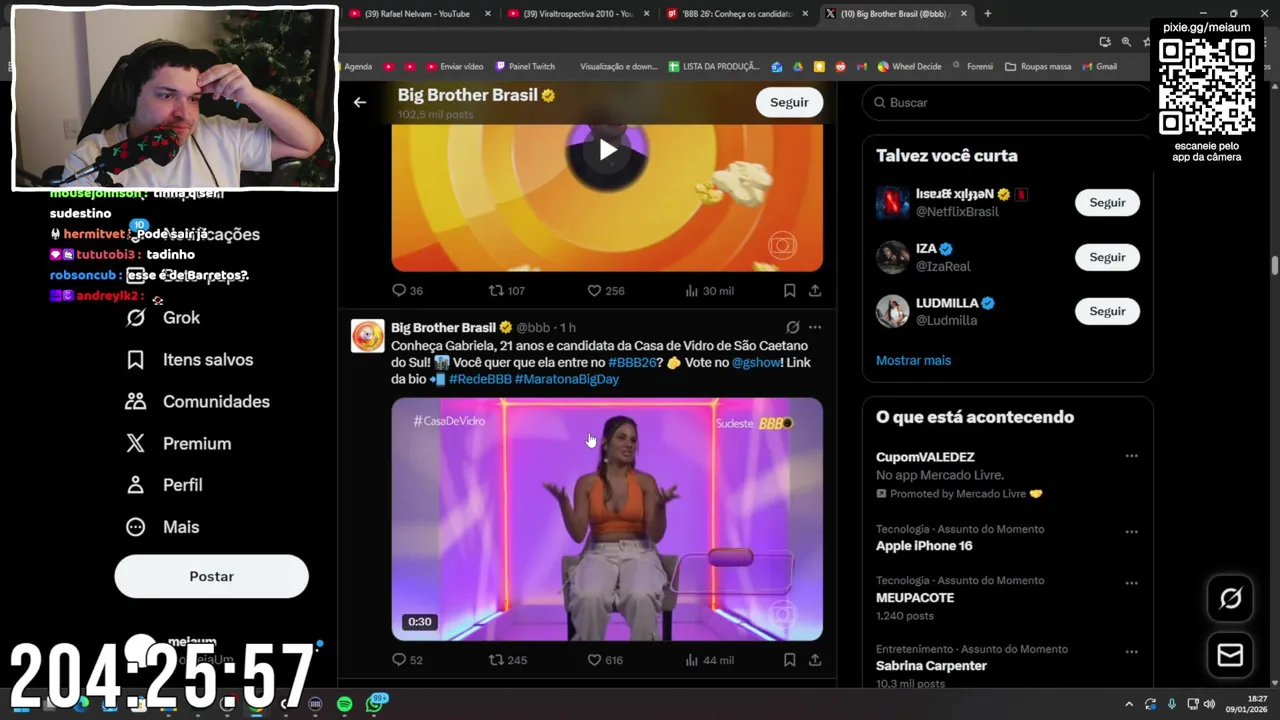Play the orange spiral video
This screenshot has width=1280, height=720.
pos(607,151)
